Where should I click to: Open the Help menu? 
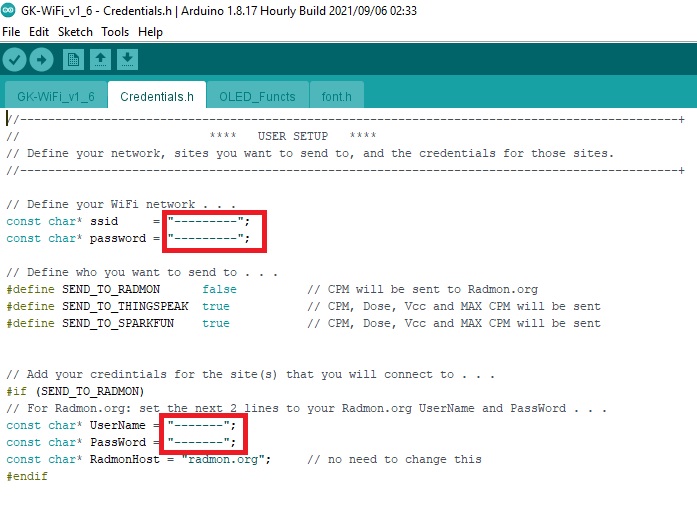(150, 32)
